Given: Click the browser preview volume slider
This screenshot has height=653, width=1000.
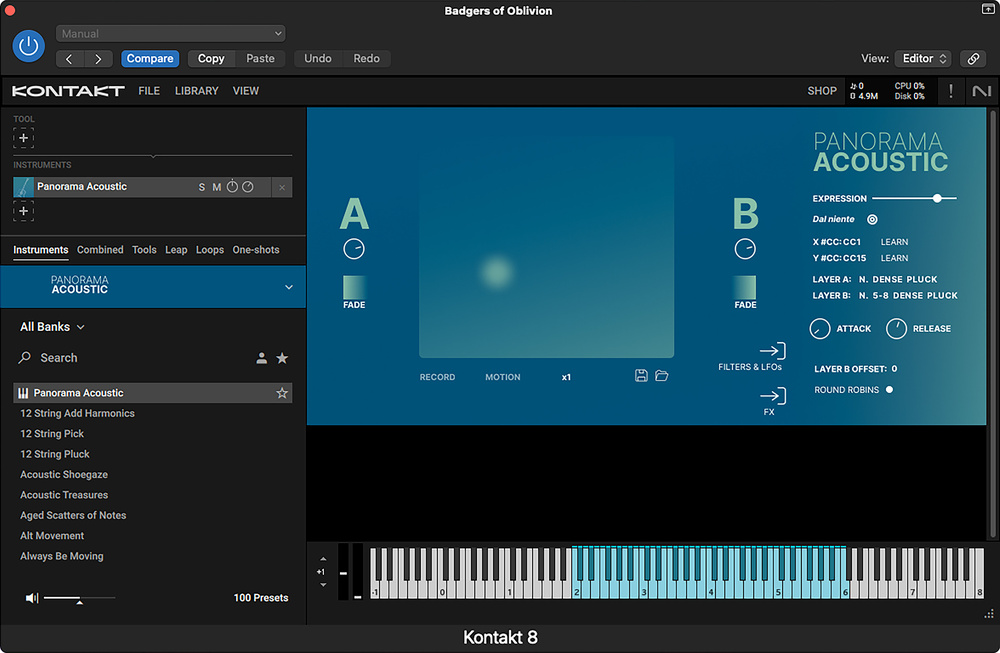Looking at the screenshot, I should coord(79,598).
